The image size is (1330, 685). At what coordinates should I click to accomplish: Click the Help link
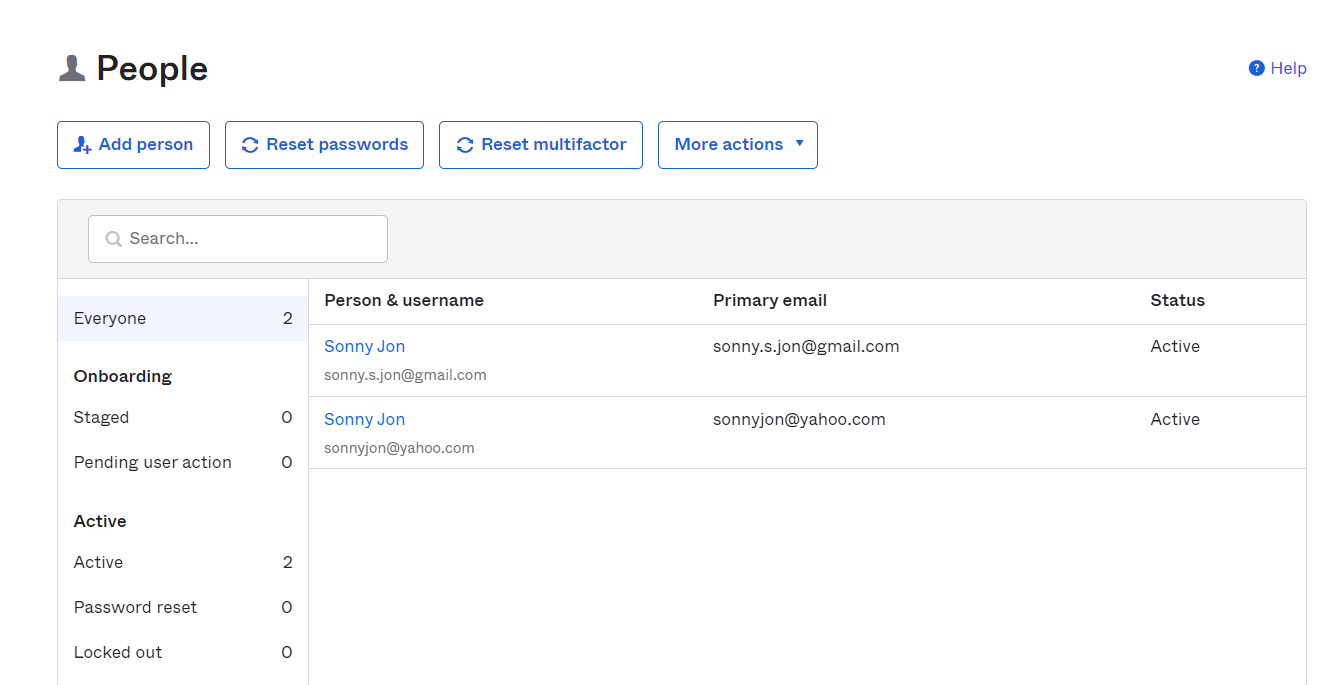pyautogui.click(x=1286, y=67)
